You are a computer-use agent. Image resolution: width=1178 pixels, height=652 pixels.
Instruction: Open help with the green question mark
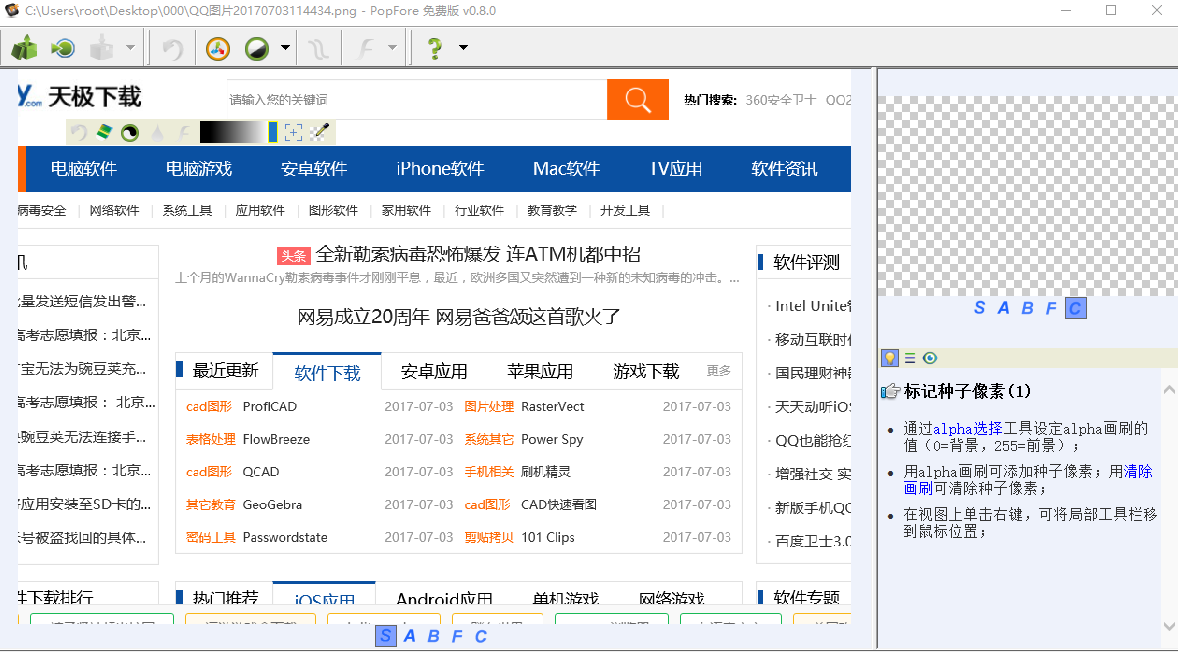click(434, 49)
